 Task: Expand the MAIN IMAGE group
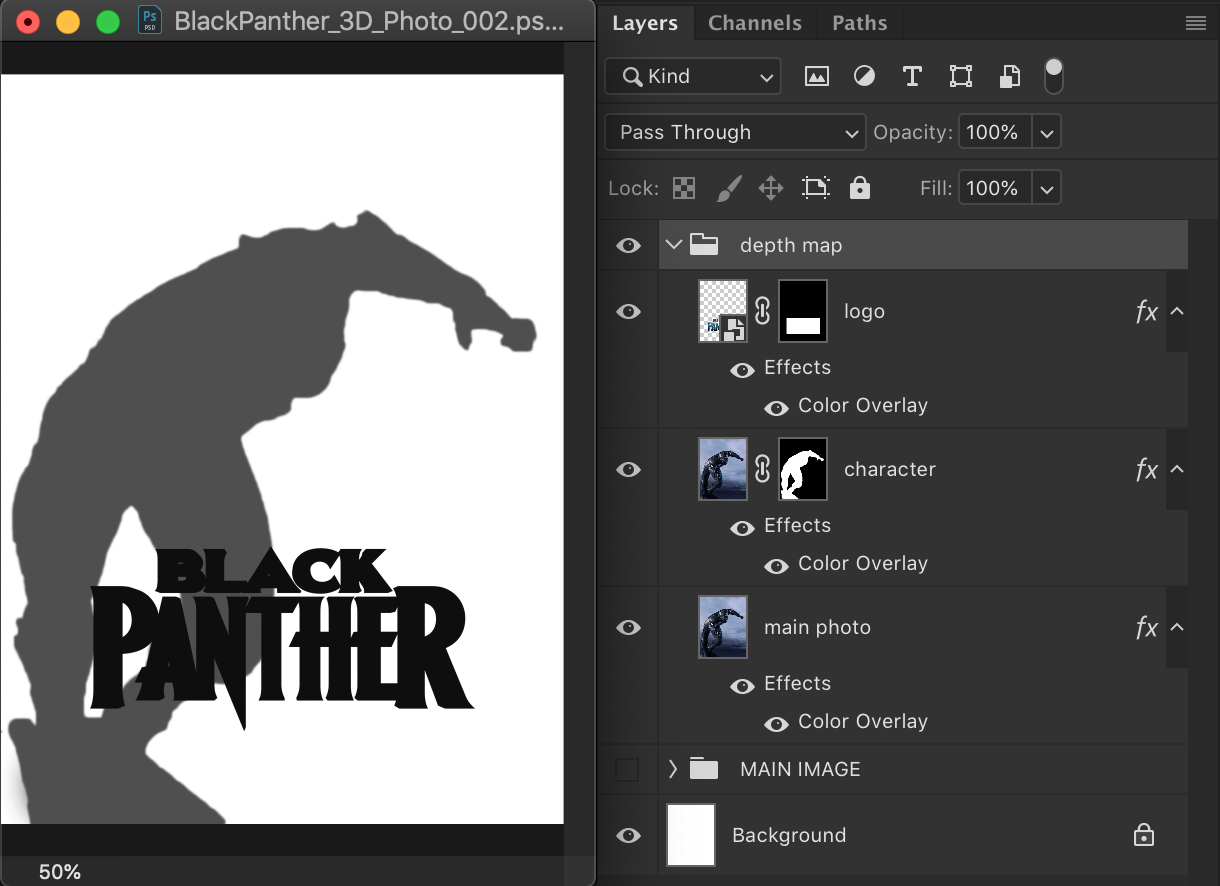[x=673, y=769]
